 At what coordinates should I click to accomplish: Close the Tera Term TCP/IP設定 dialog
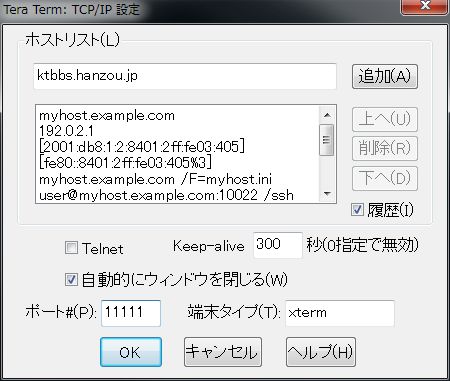click(424, 7)
